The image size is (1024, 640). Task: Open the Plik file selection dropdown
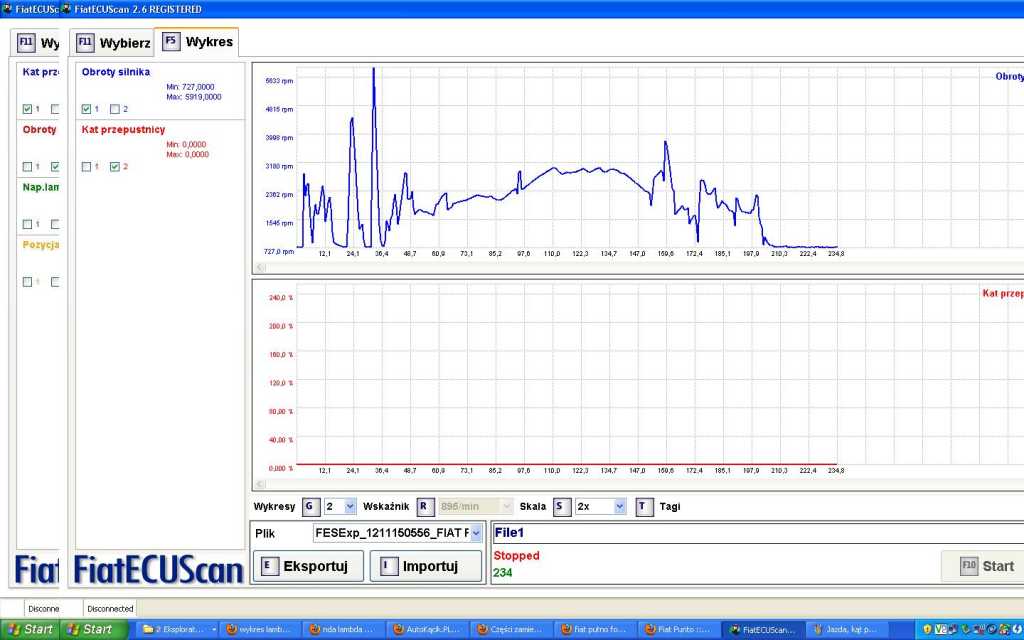click(x=475, y=534)
